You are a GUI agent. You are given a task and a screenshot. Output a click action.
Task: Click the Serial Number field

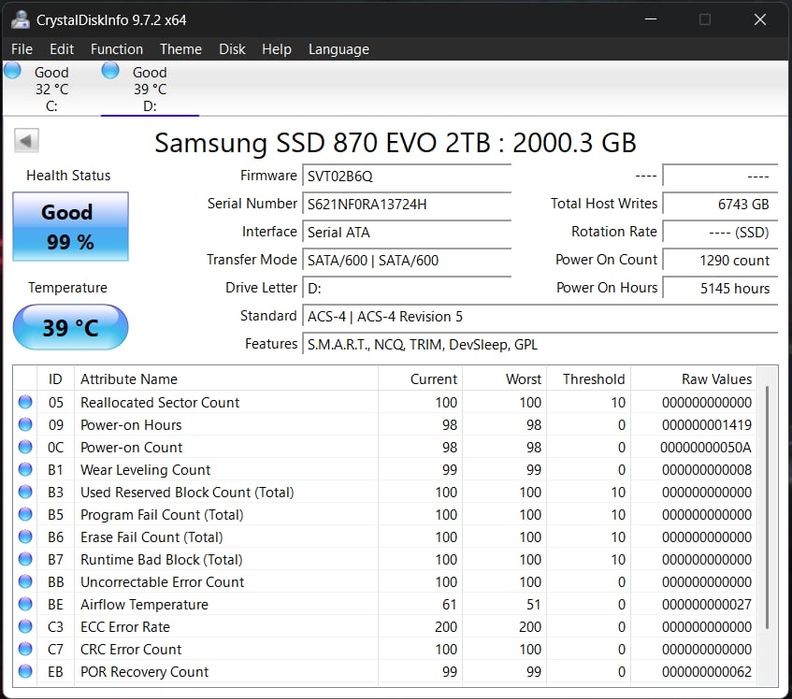(x=407, y=204)
